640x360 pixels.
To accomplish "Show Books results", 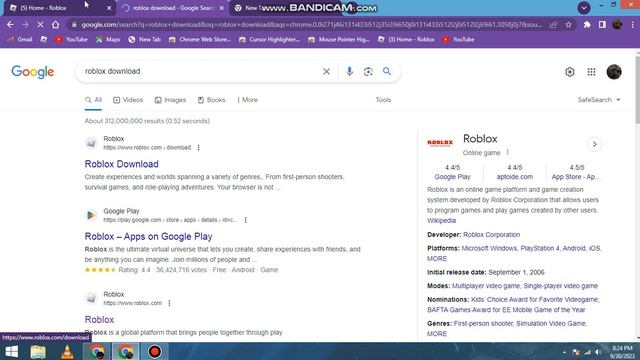I will (x=211, y=100).
